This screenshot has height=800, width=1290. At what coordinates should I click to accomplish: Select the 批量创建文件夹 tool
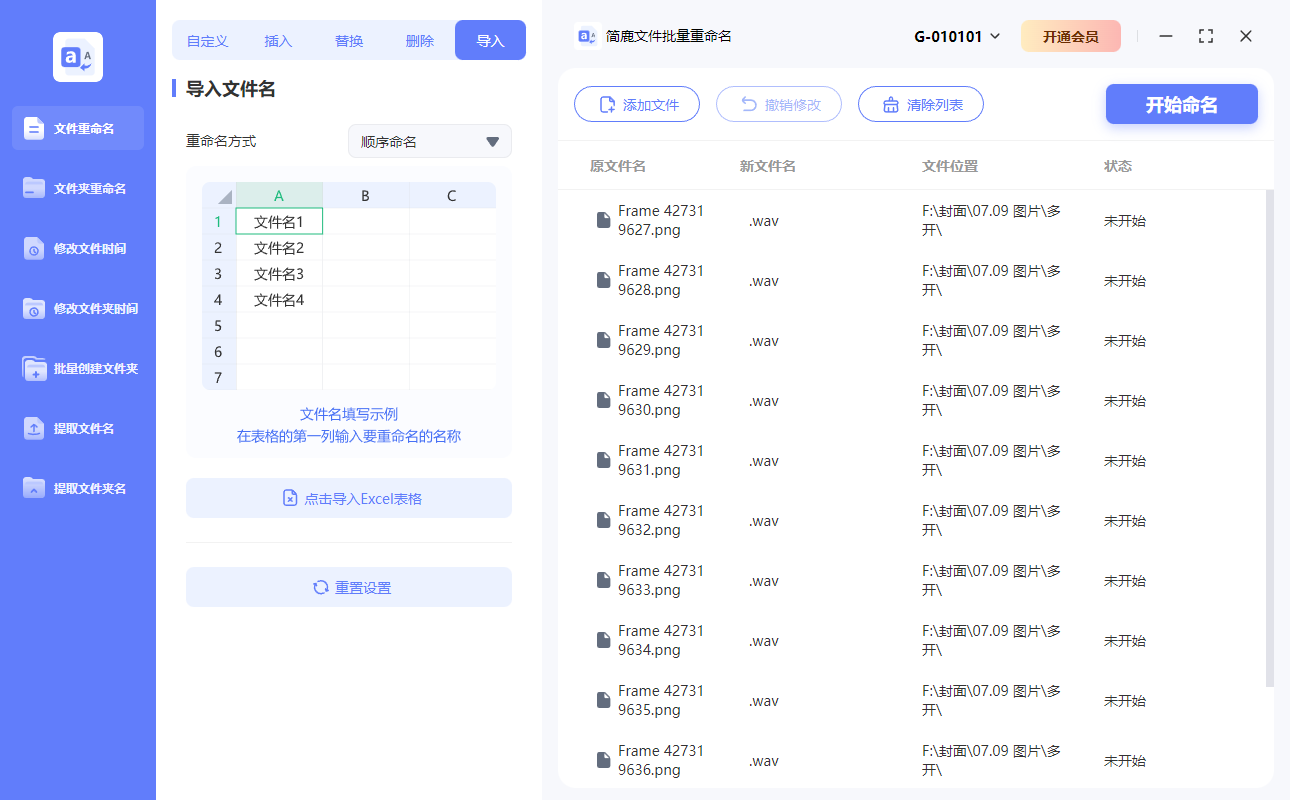(x=77, y=368)
